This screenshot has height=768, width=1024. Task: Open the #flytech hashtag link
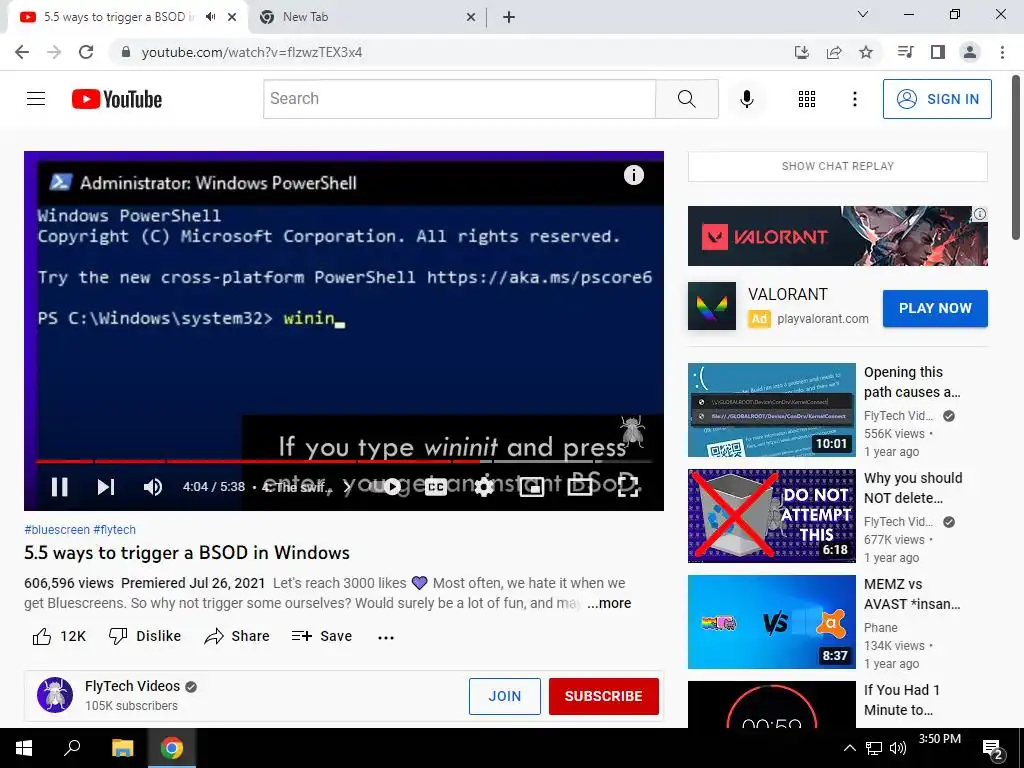114,530
